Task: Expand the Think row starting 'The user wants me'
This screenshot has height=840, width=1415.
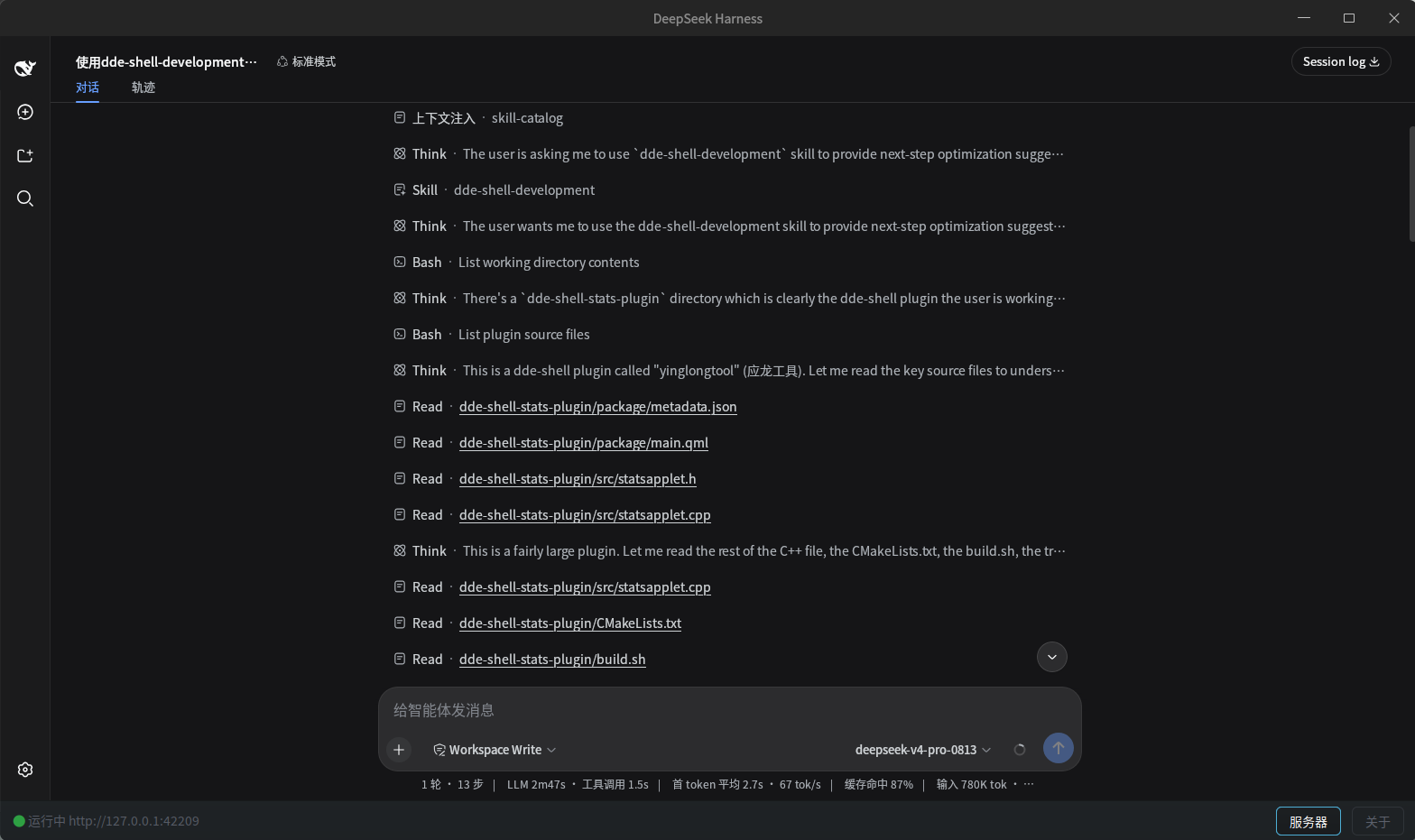Action: [729, 226]
